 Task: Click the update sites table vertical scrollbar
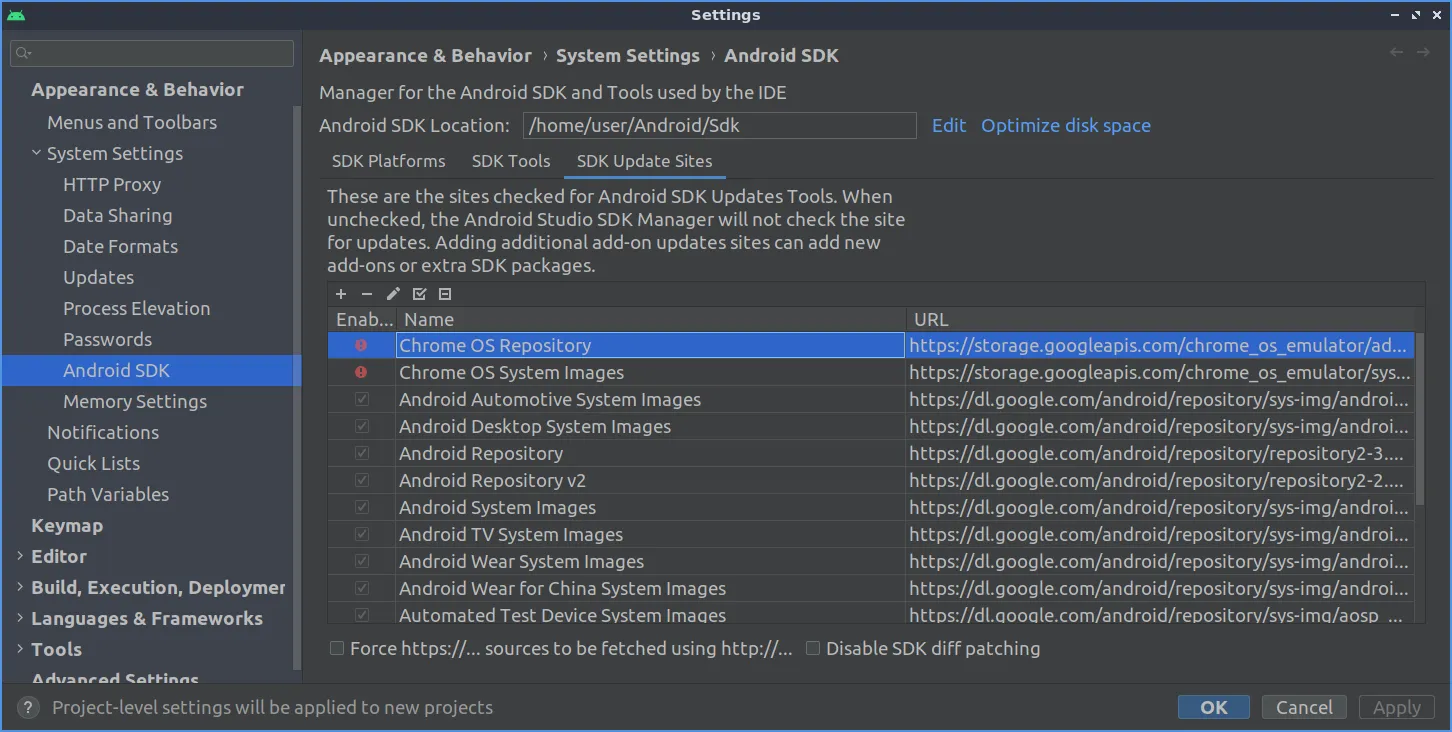click(x=1420, y=419)
